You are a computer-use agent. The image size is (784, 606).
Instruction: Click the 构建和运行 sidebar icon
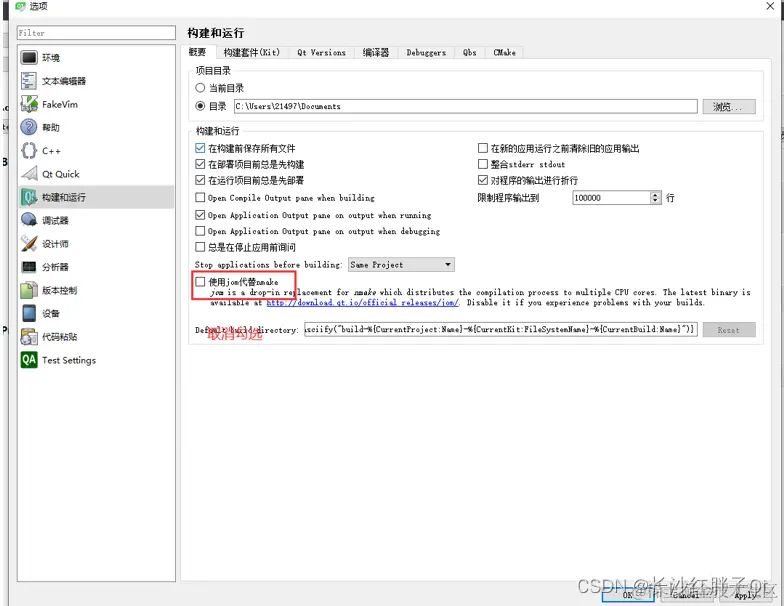click(x=29, y=197)
